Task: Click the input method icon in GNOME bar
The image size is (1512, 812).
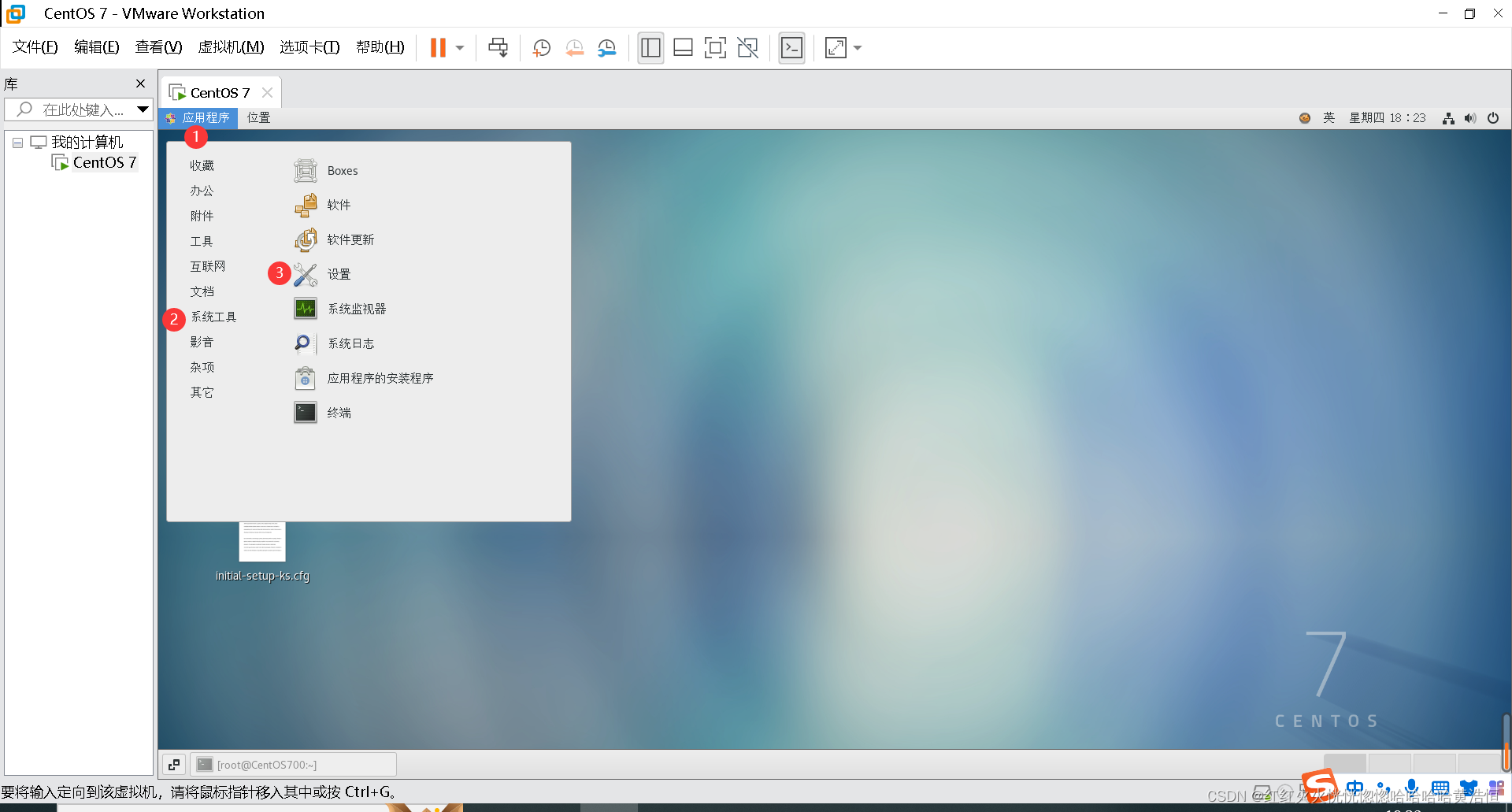Action: (1305, 118)
